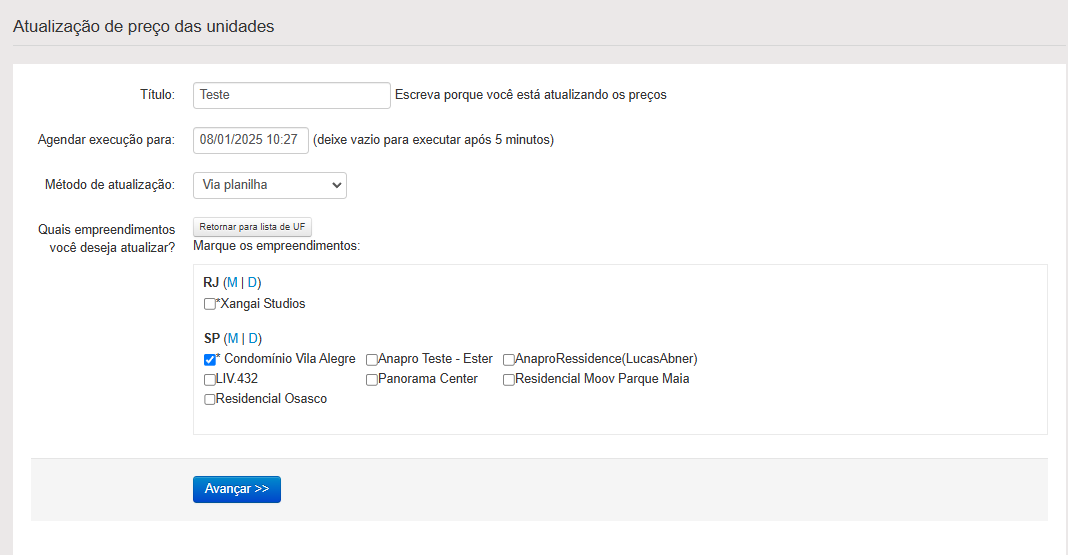The height and width of the screenshot is (555, 1068).
Task: Click the Método de atualização: label
Action: click(110, 185)
